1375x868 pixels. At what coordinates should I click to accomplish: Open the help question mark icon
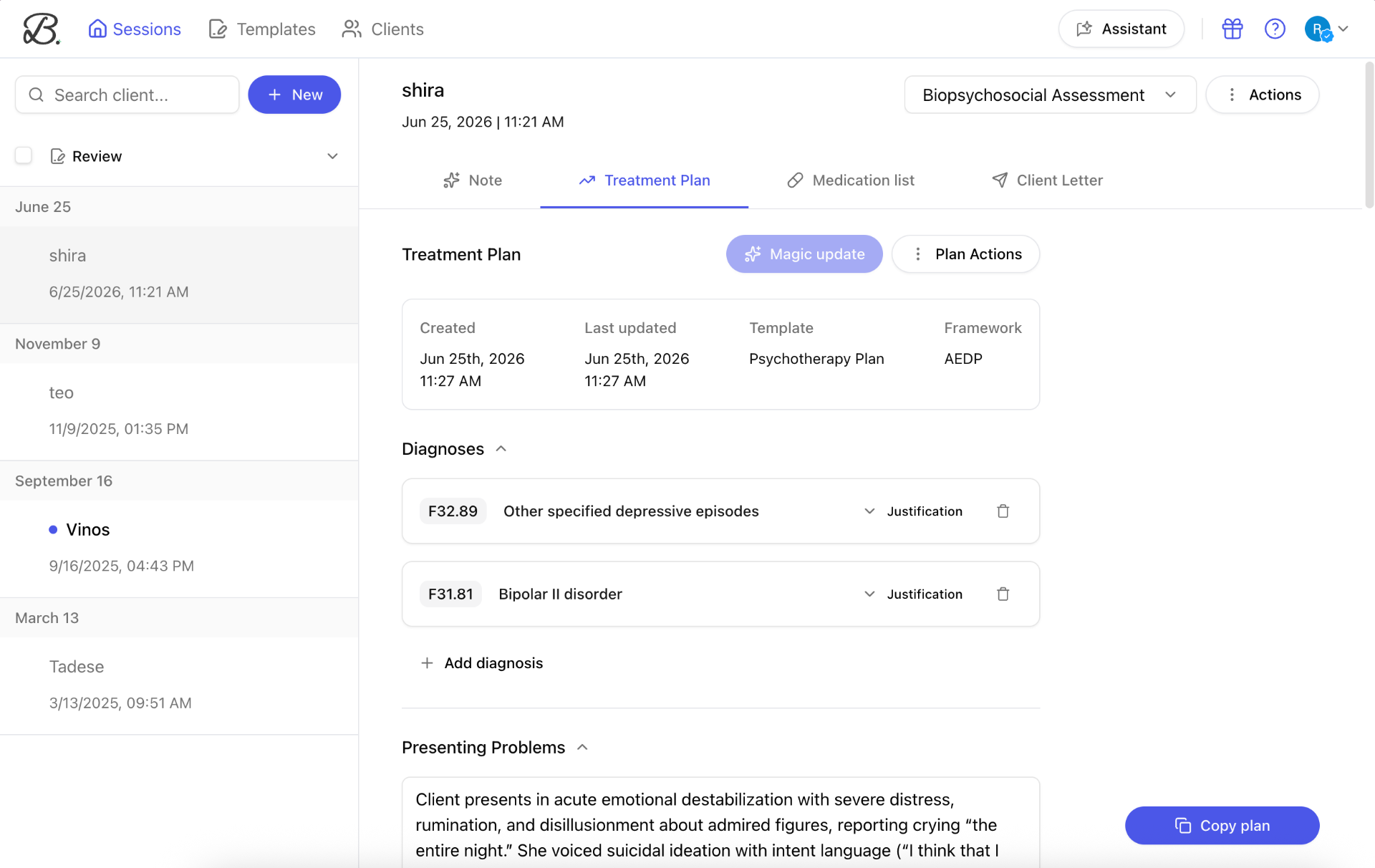(x=1275, y=29)
